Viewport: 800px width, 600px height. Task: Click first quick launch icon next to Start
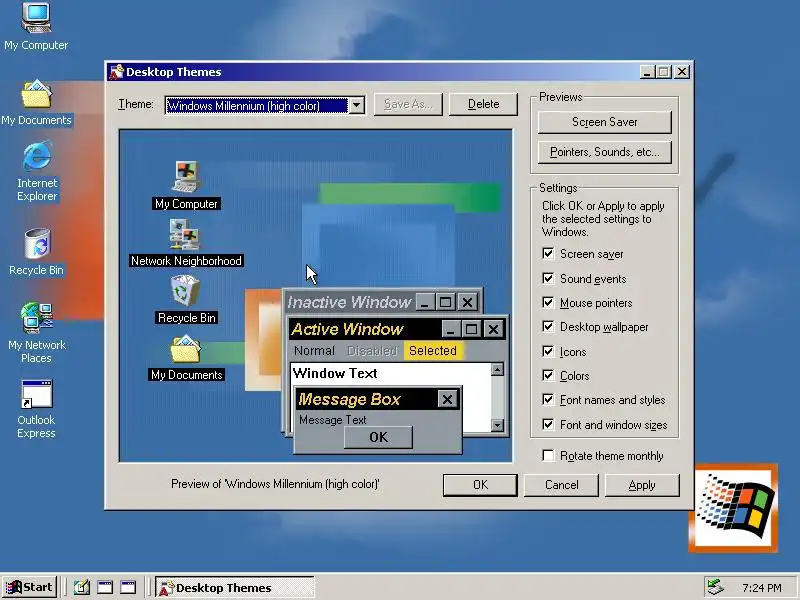point(82,587)
